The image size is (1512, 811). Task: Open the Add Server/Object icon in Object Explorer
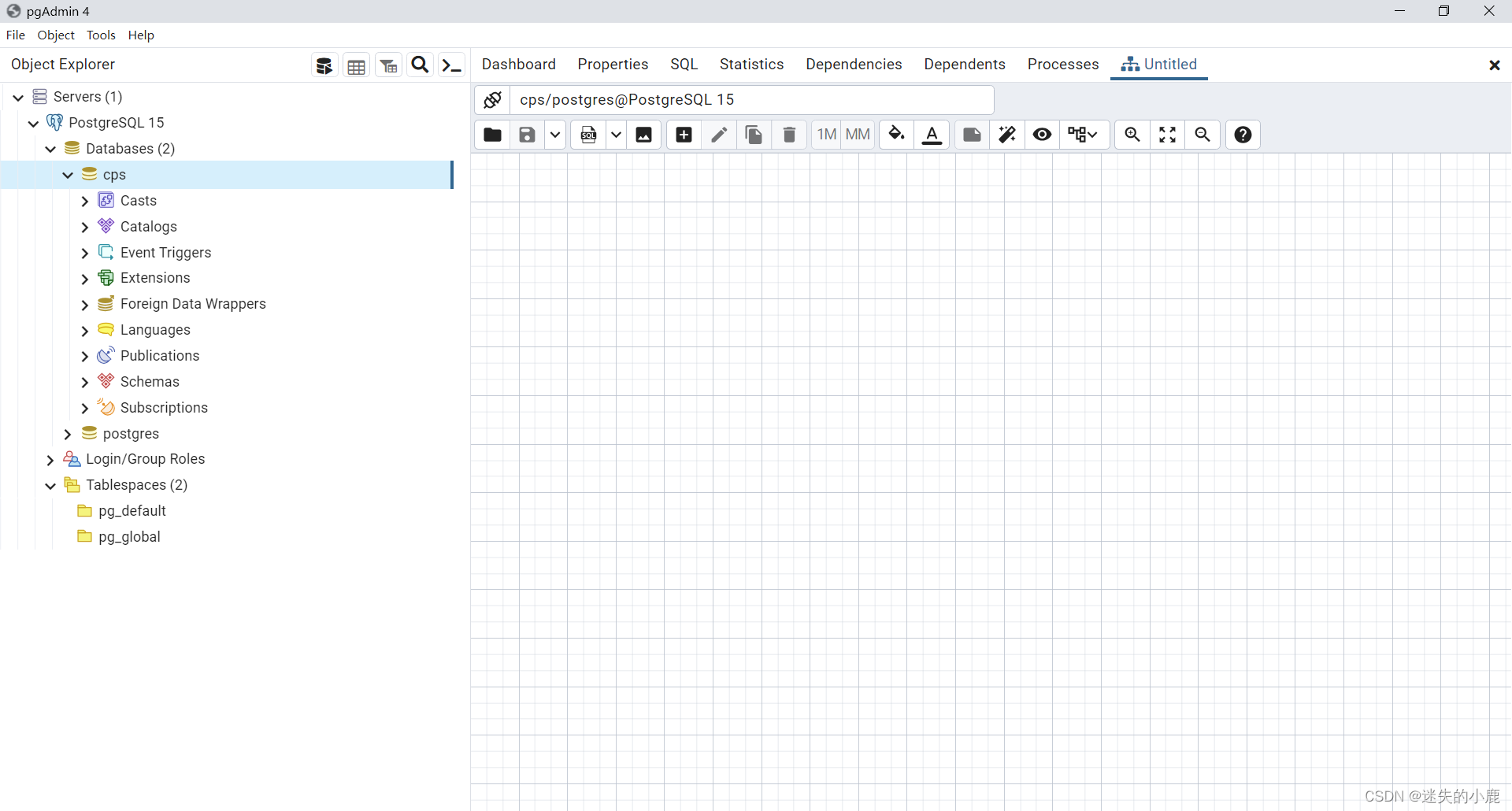[x=324, y=65]
